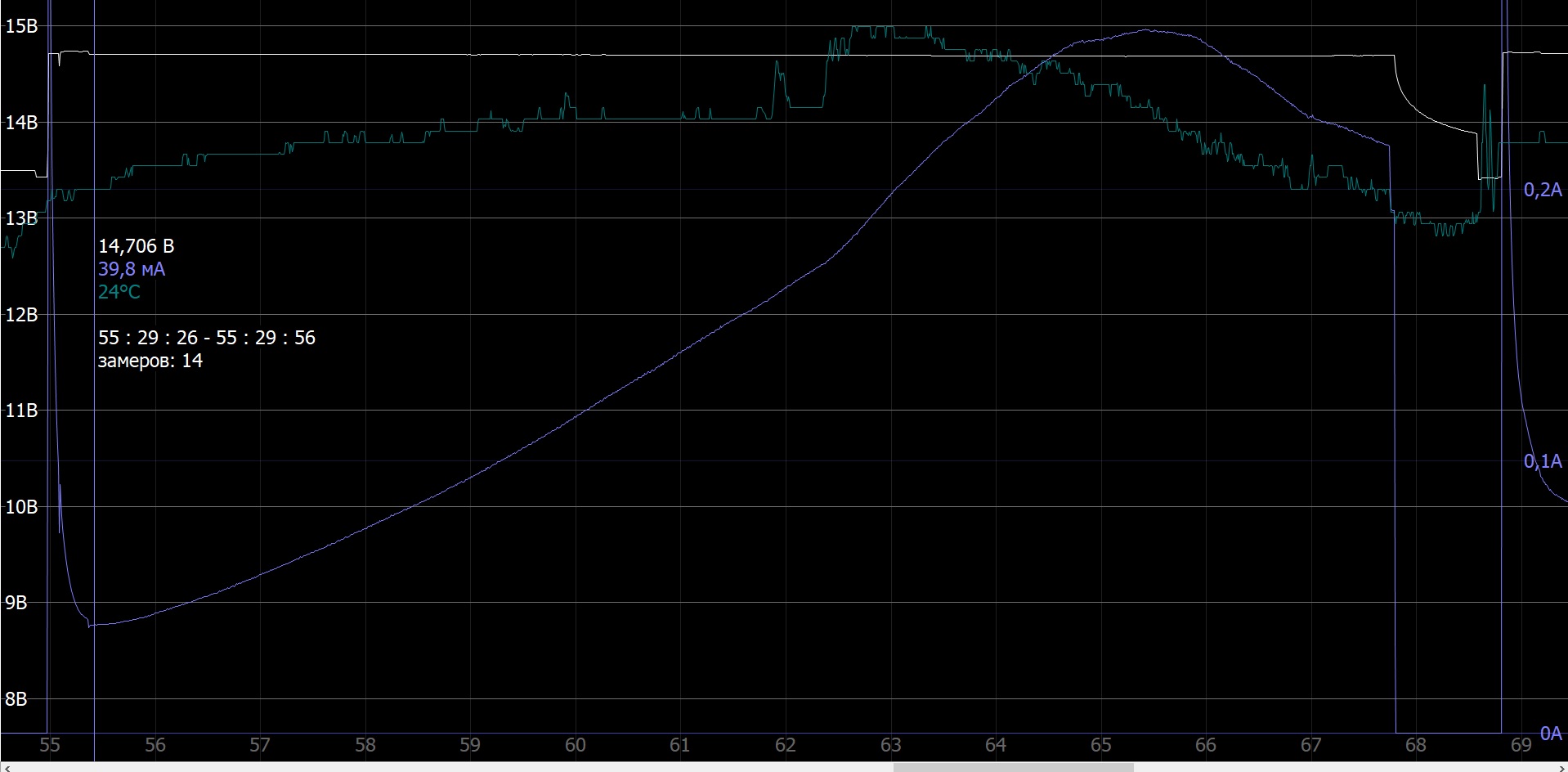Click the scrollbar right arrow
The image size is (1568, 772).
(1561, 767)
